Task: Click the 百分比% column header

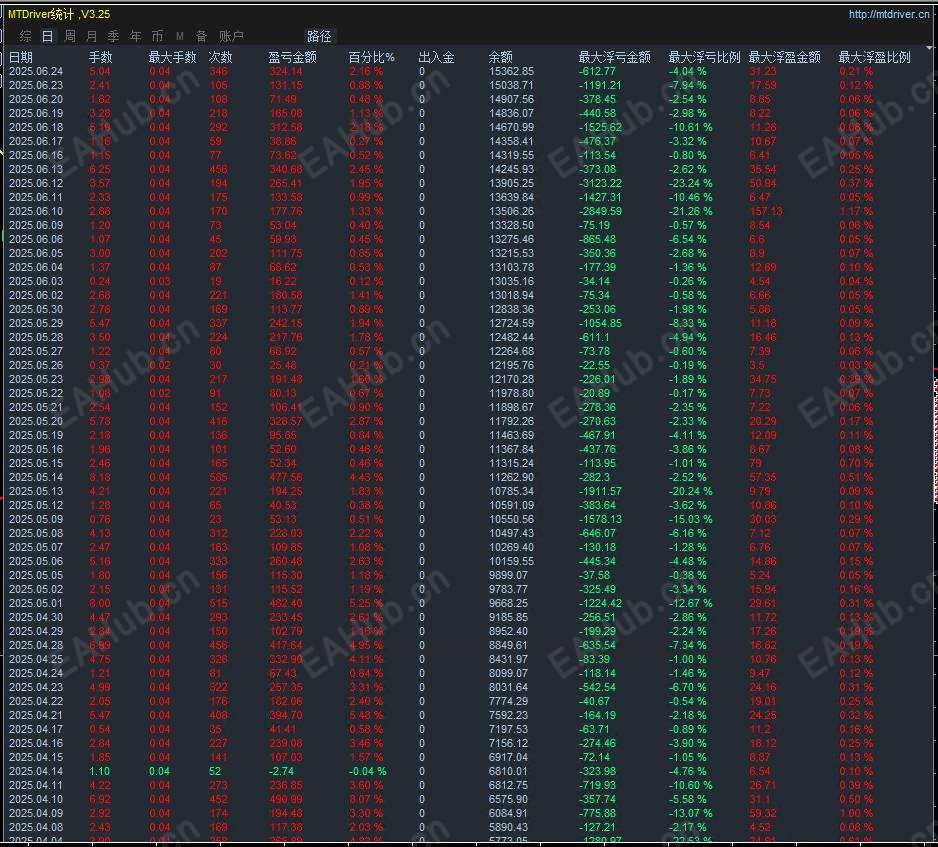Action: coord(371,57)
